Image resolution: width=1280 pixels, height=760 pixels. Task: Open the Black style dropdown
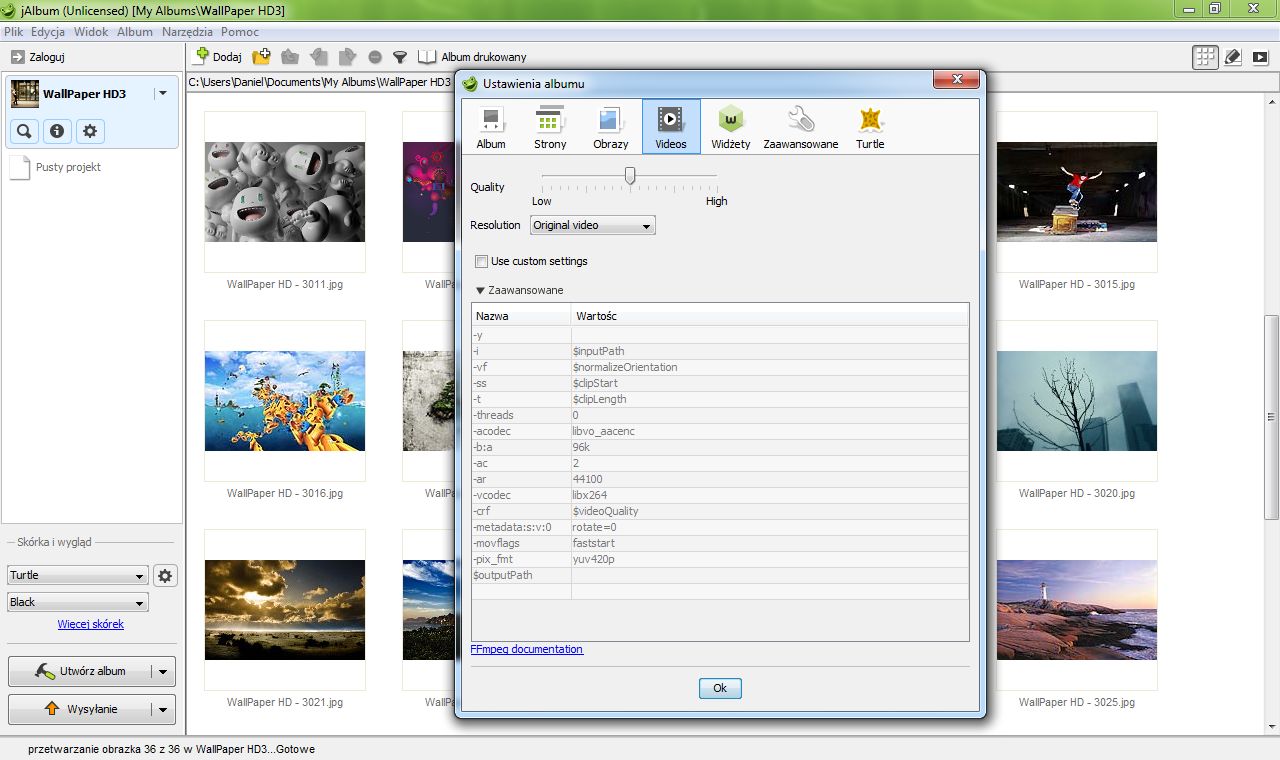click(x=77, y=602)
